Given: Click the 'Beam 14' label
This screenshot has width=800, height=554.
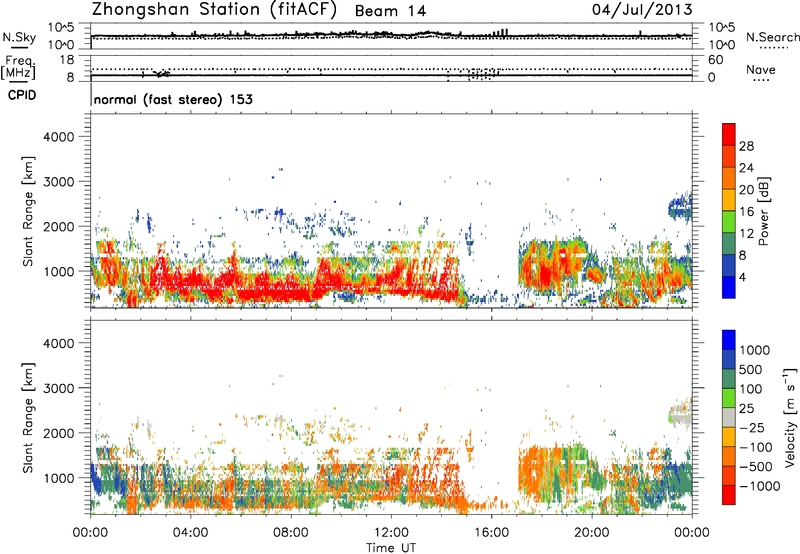Looking at the screenshot, I should click(390, 11).
